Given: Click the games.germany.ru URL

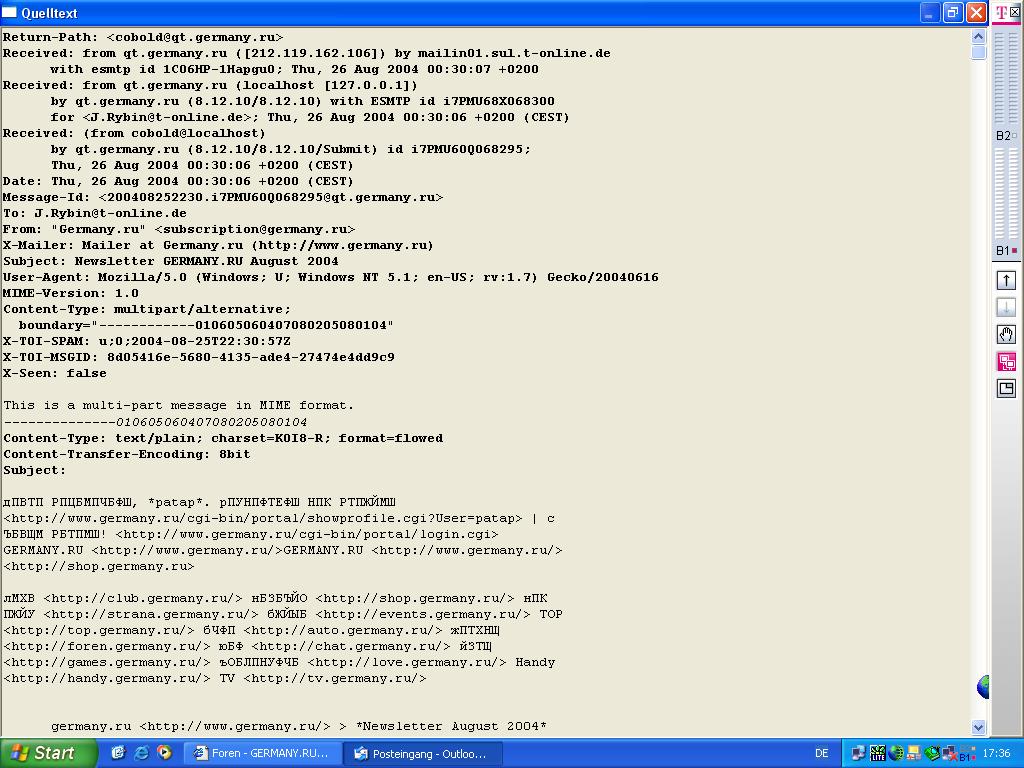Looking at the screenshot, I should [x=107, y=662].
